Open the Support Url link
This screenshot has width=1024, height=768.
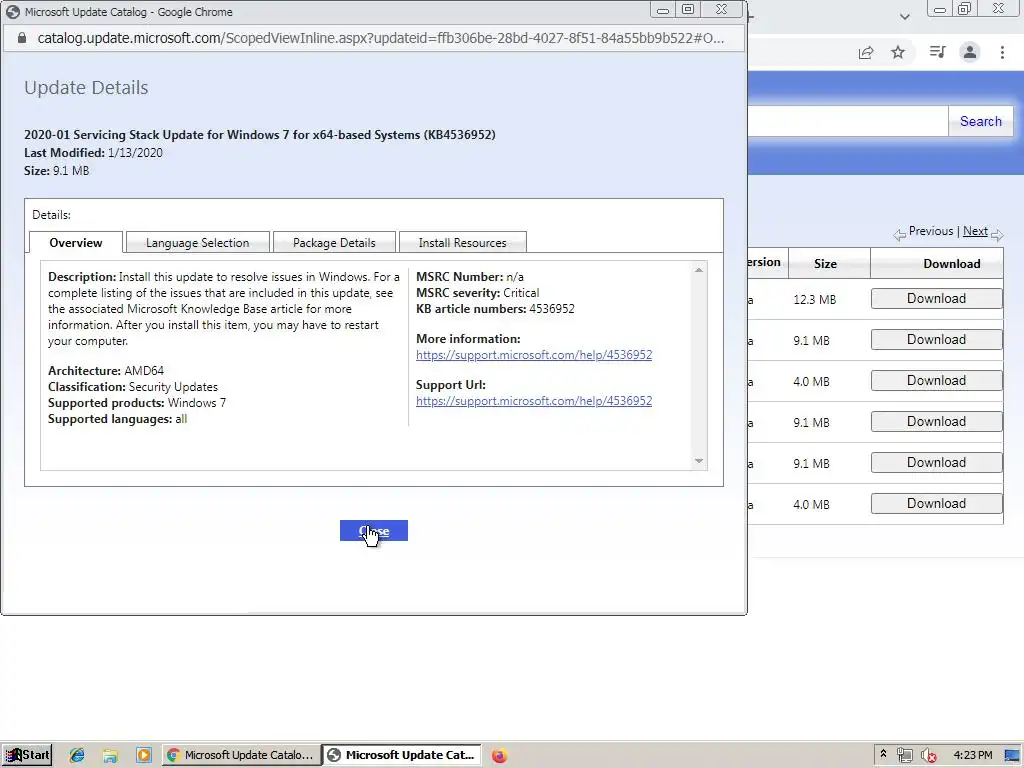(534, 400)
